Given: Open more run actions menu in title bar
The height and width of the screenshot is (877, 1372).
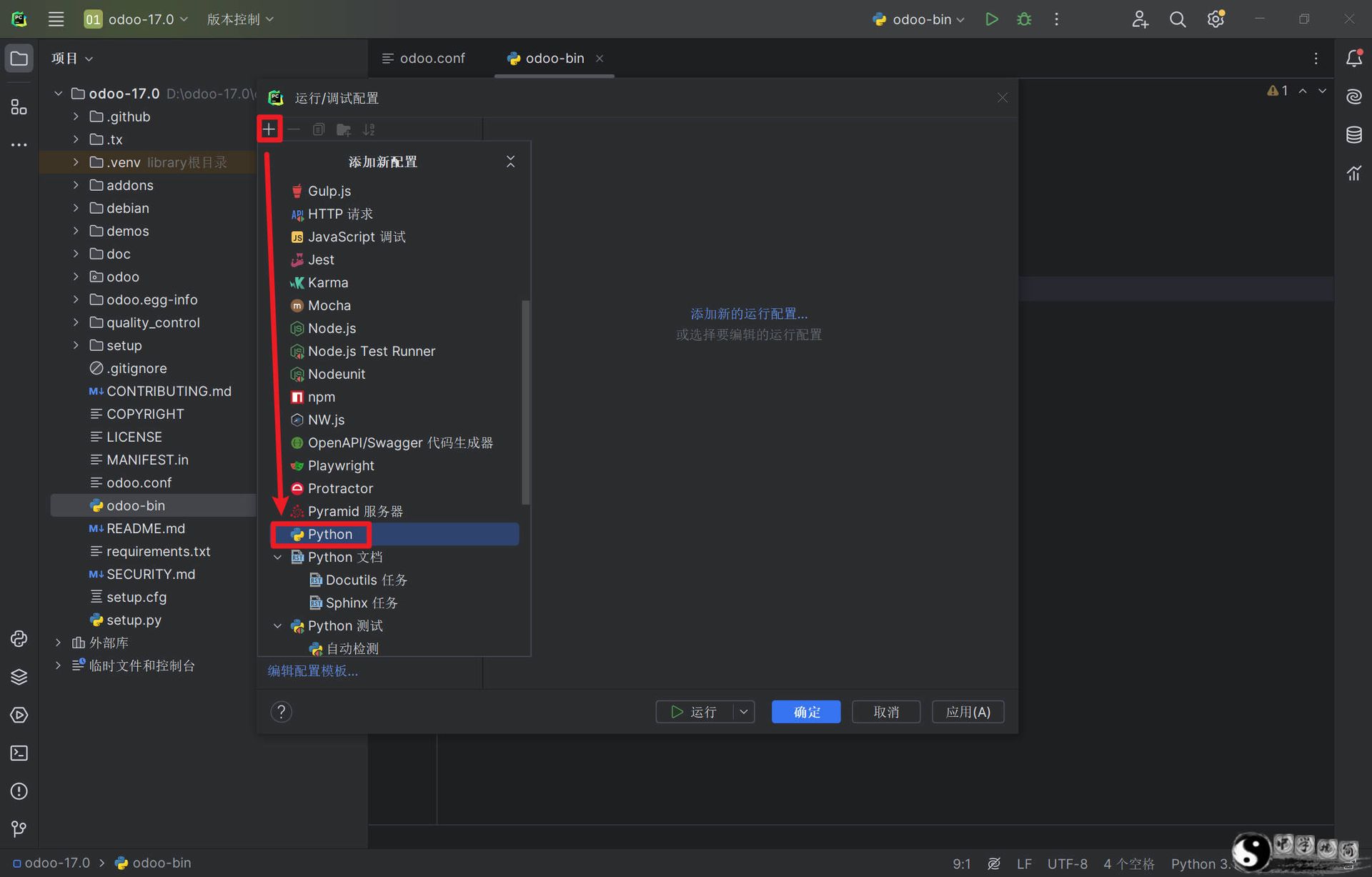Looking at the screenshot, I should (x=1056, y=19).
